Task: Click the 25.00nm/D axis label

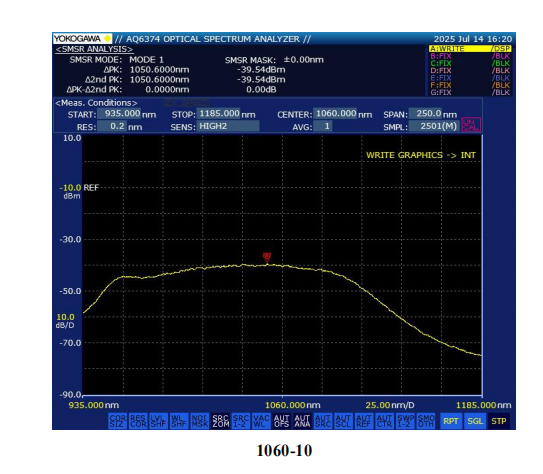Action: [390, 405]
